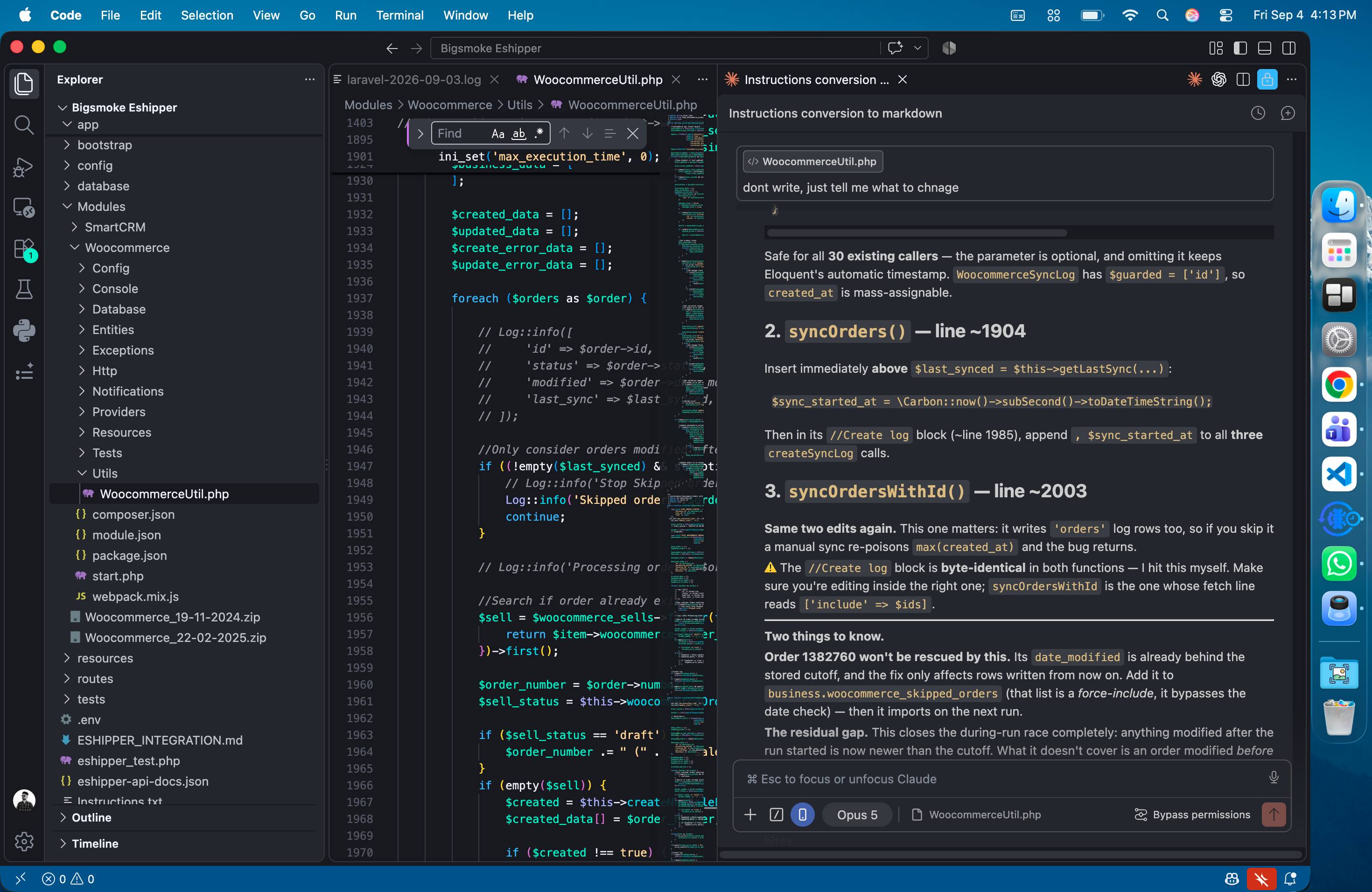The image size is (1372, 892).
Task: Open the Python sidebar icon
Action: pyautogui.click(x=24, y=330)
